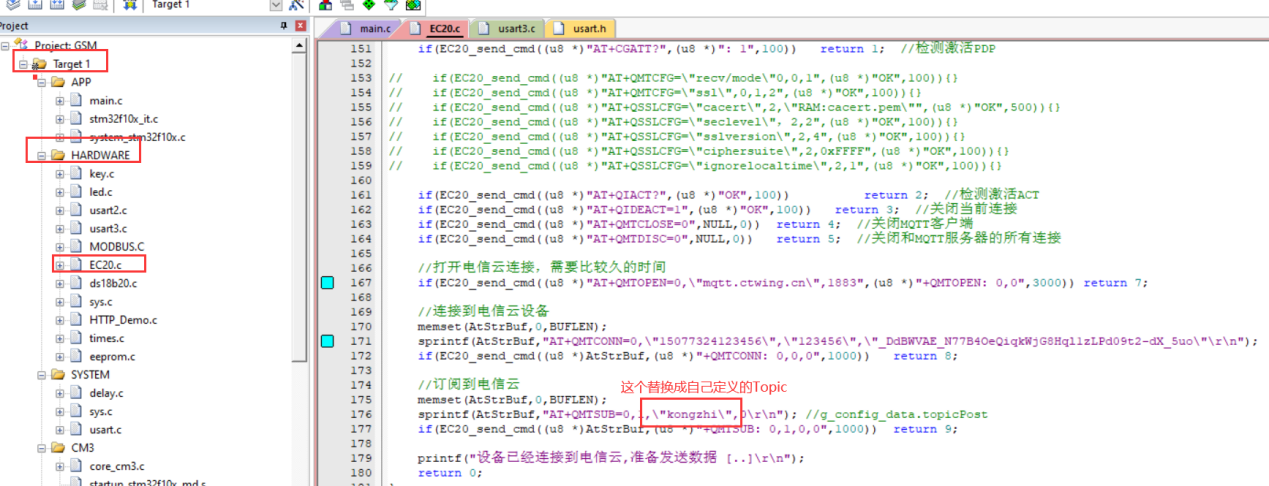Image resolution: width=1269 pixels, height=486 pixels.
Task: Click the SYSTEM folder icon
Action: point(58,375)
